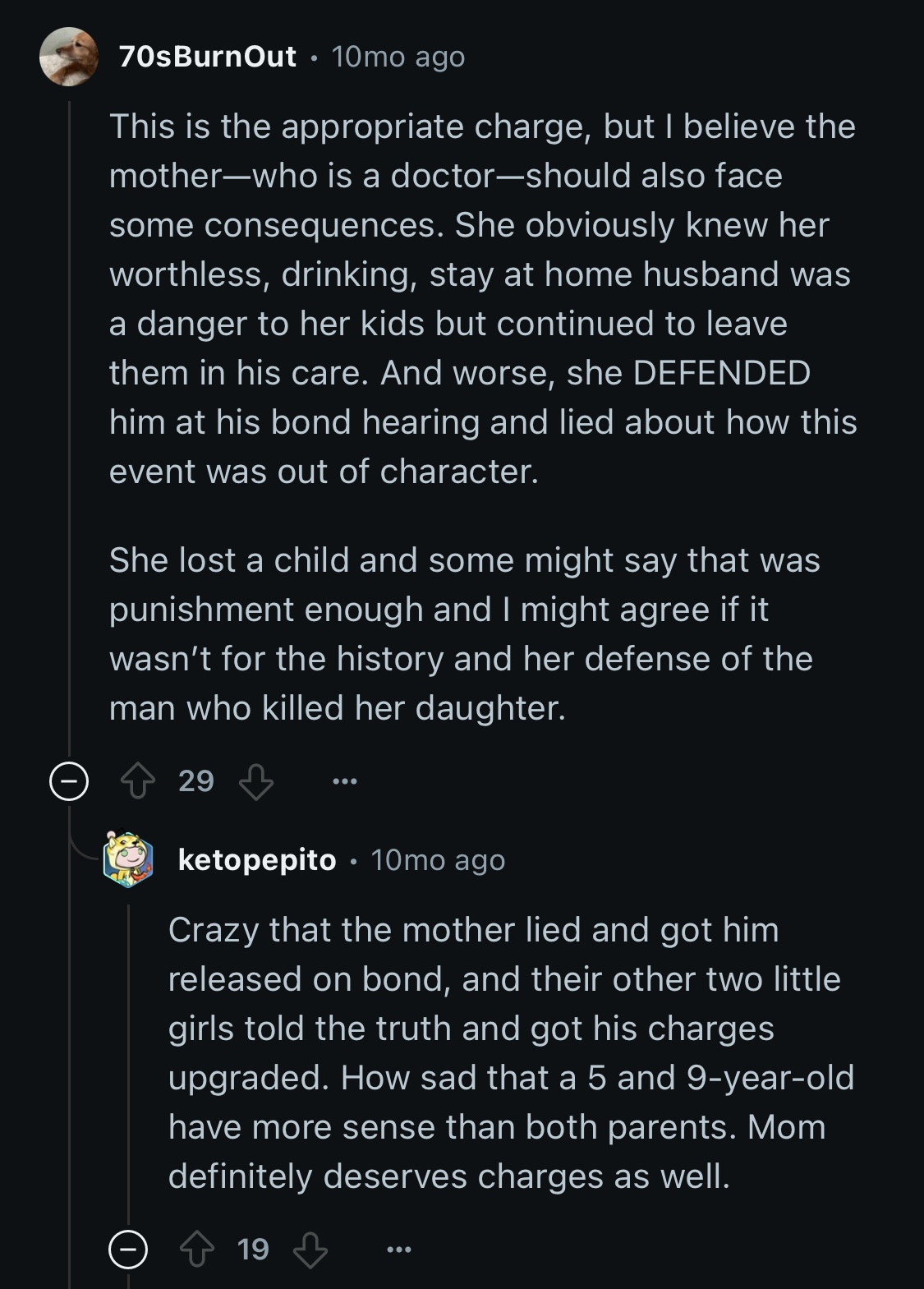Screen dimensions: 924x1289
Task: Select the thread line beside ketopepito's reply
Action: click(x=128, y=1064)
